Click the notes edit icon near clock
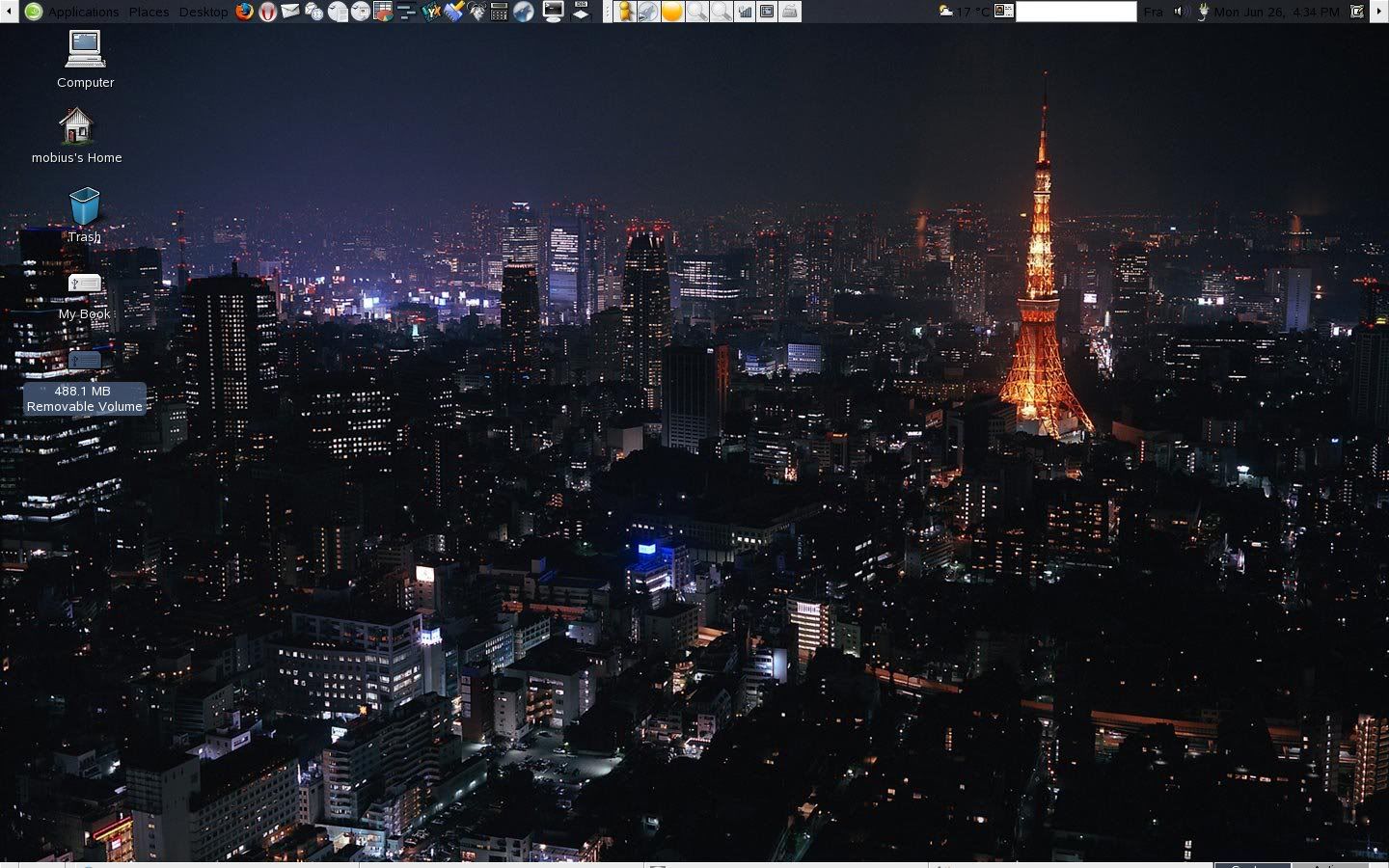Screen dimensions: 1389x868 pos(1357,12)
